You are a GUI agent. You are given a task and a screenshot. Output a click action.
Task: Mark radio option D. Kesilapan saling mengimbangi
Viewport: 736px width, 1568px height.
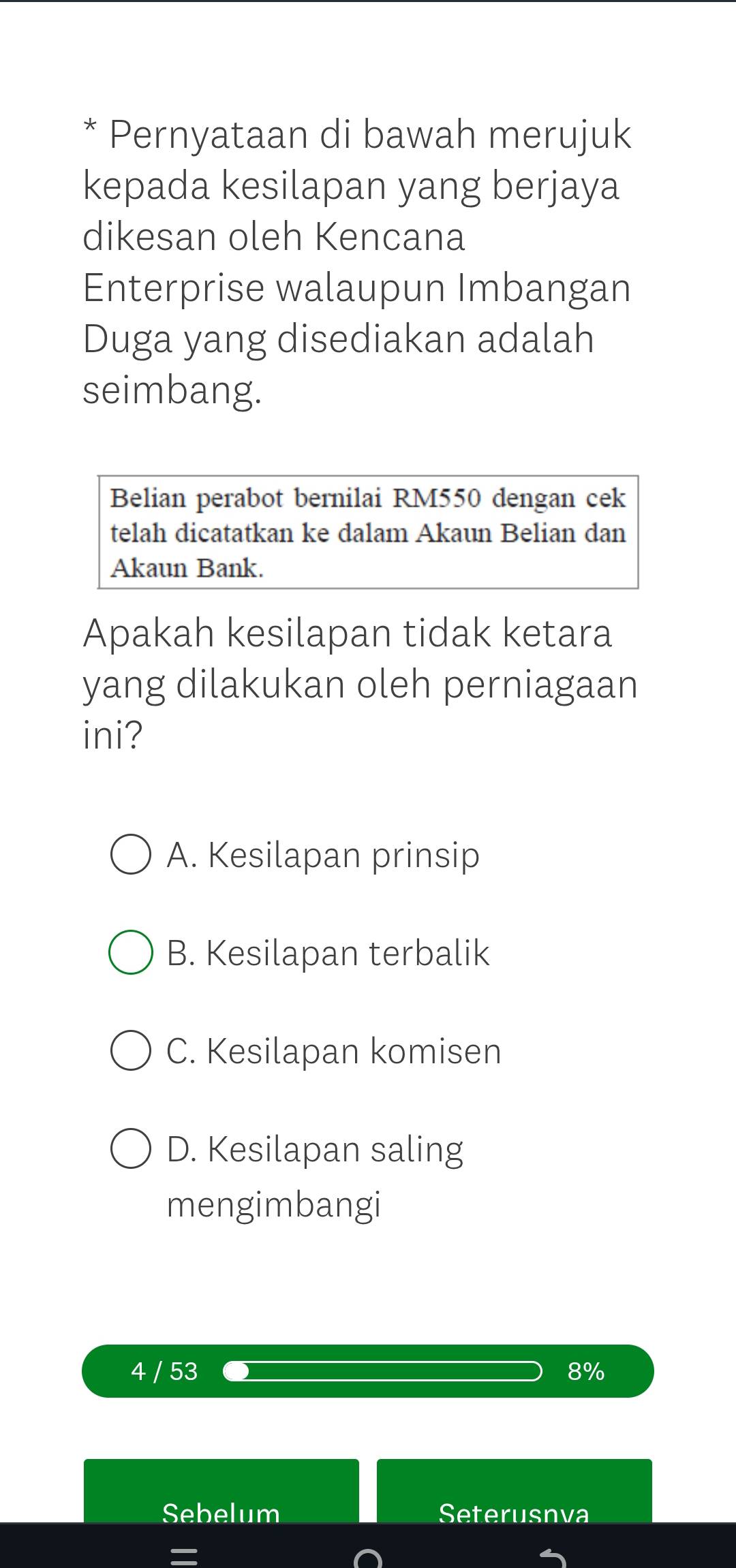(x=130, y=1149)
